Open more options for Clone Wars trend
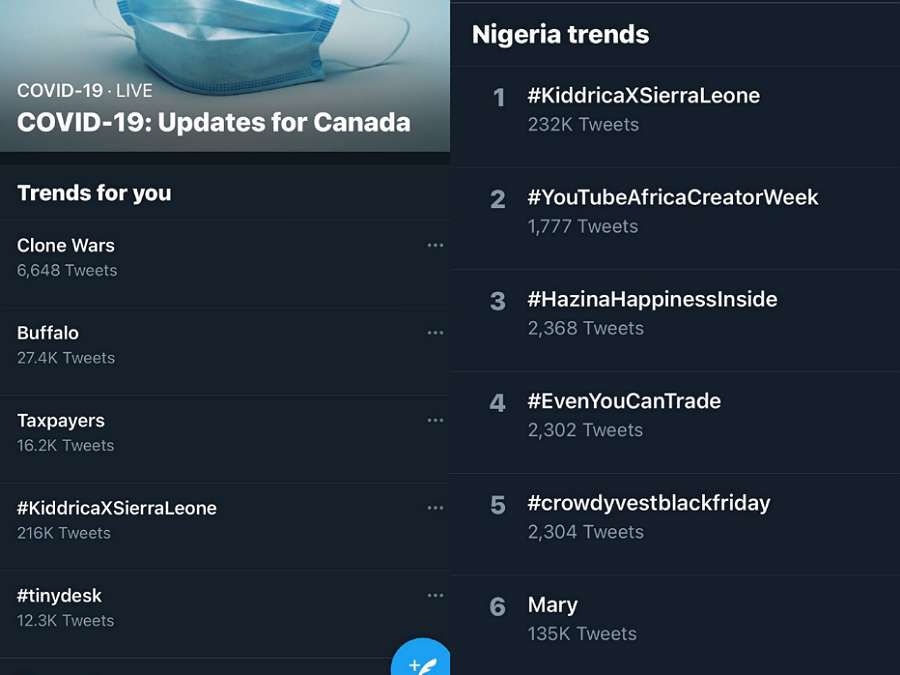The width and height of the screenshot is (900, 675). pyautogui.click(x=435, y=246)
